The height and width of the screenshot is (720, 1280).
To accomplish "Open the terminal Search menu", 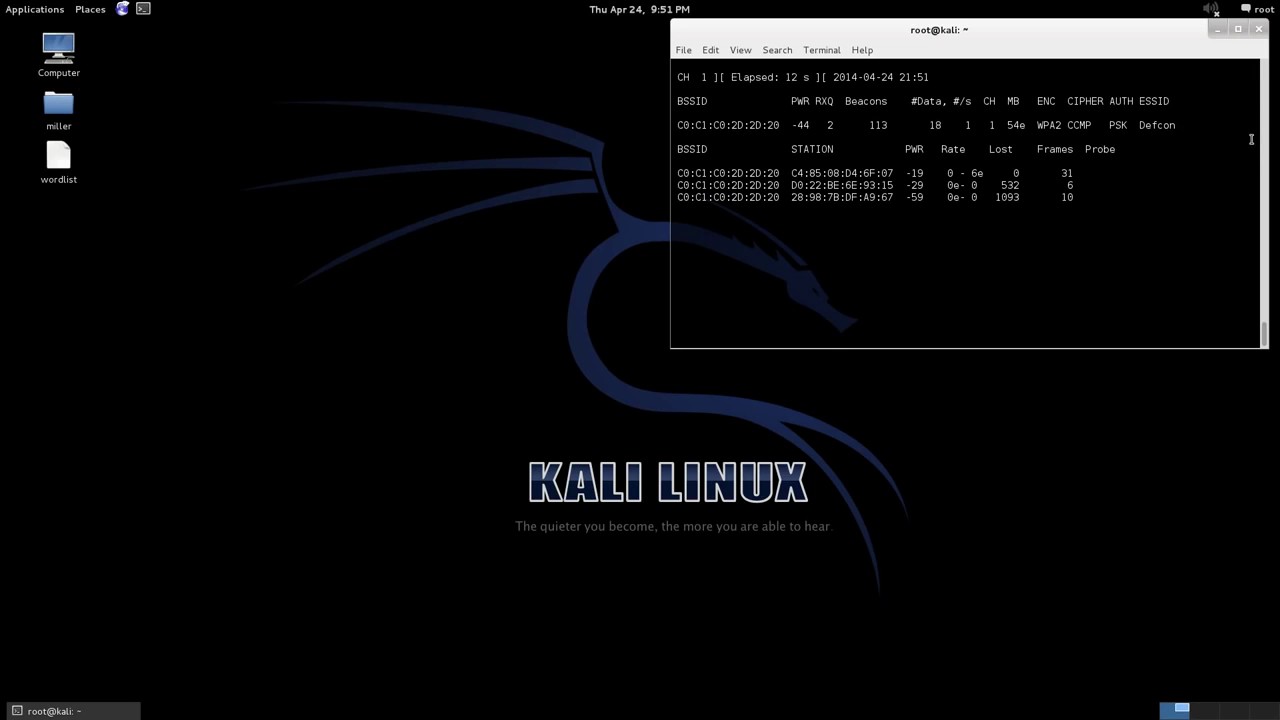I will (777, 50).
